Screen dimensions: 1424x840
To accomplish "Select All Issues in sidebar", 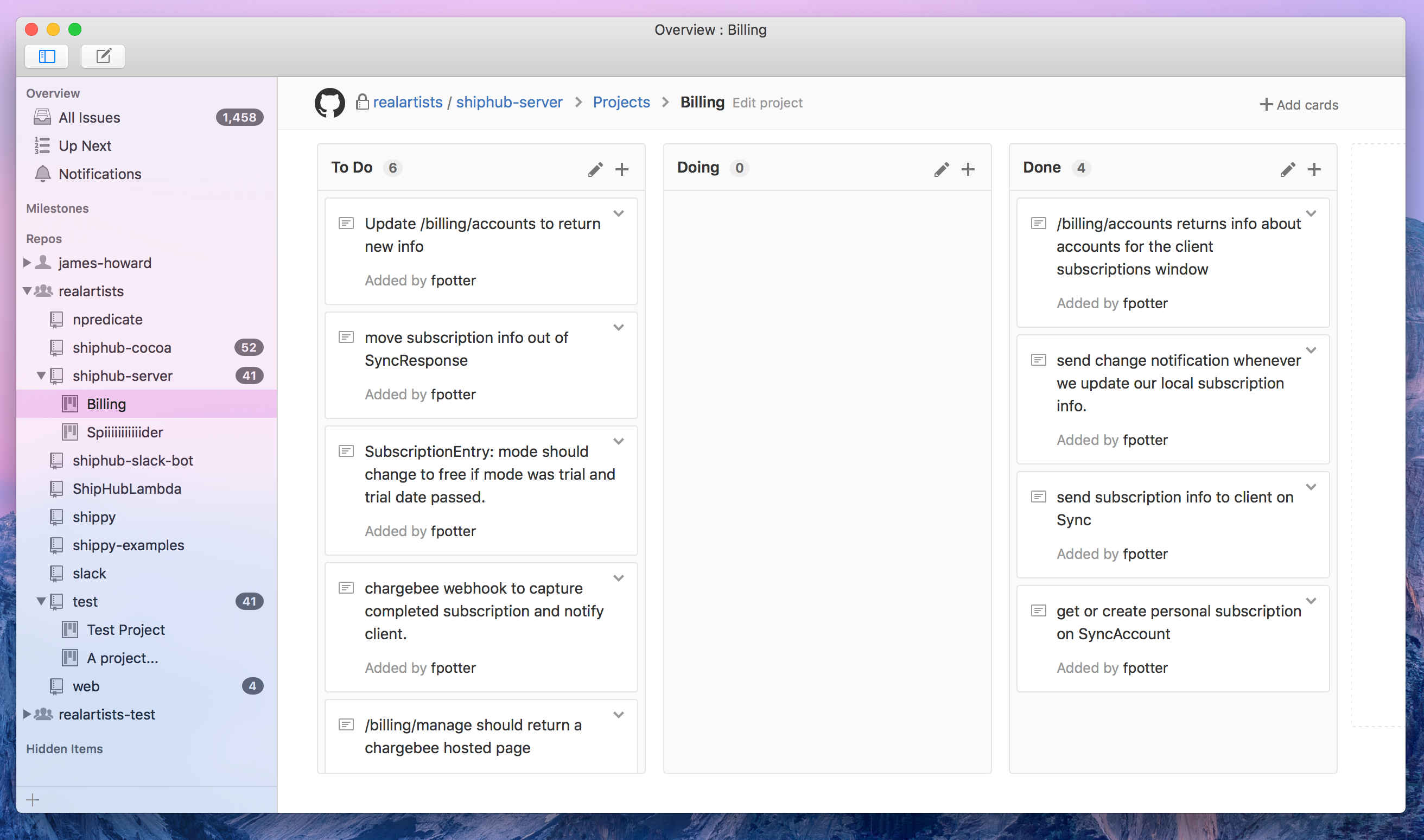I will 147,117.
